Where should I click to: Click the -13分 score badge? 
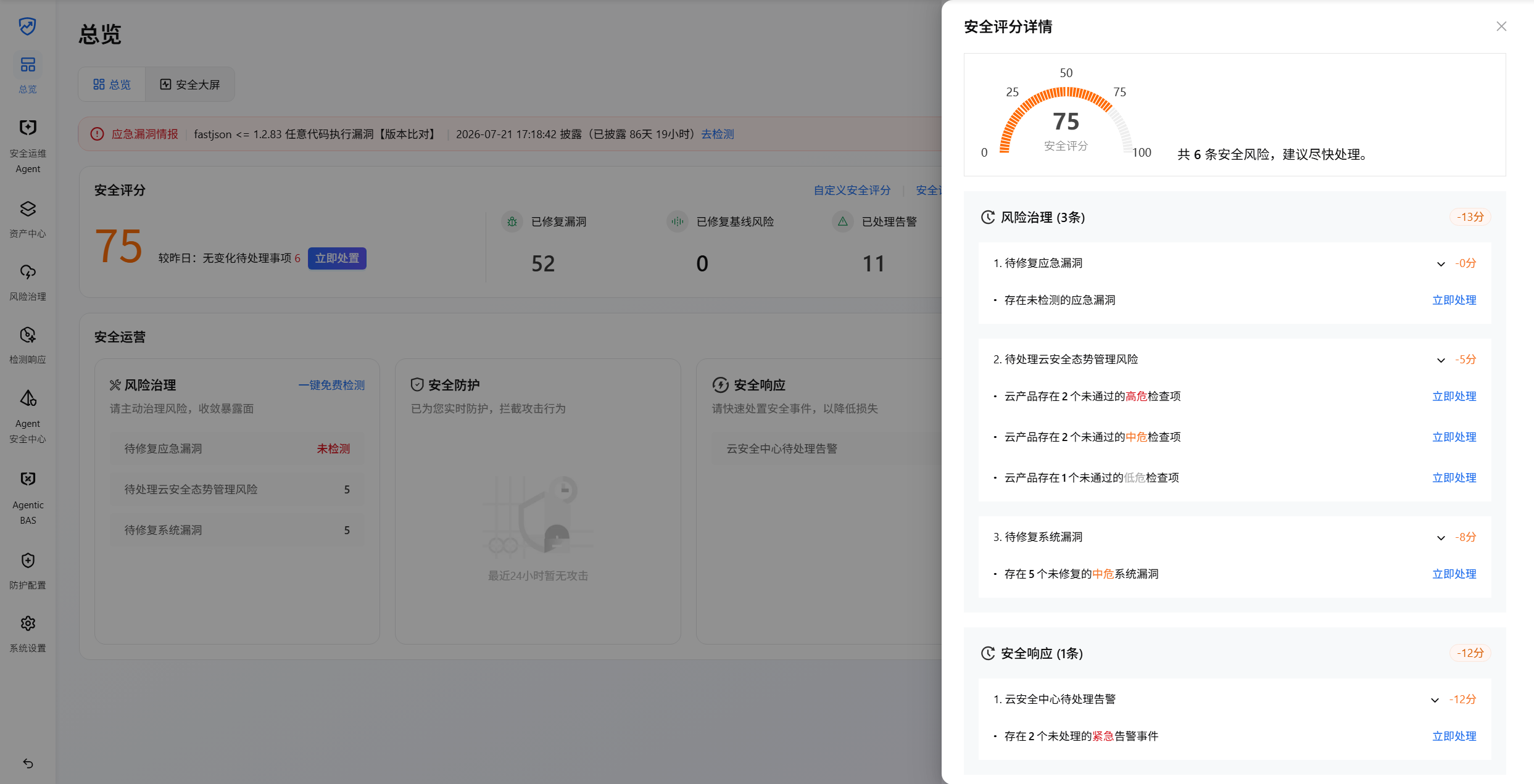(x=1470, y=217)
